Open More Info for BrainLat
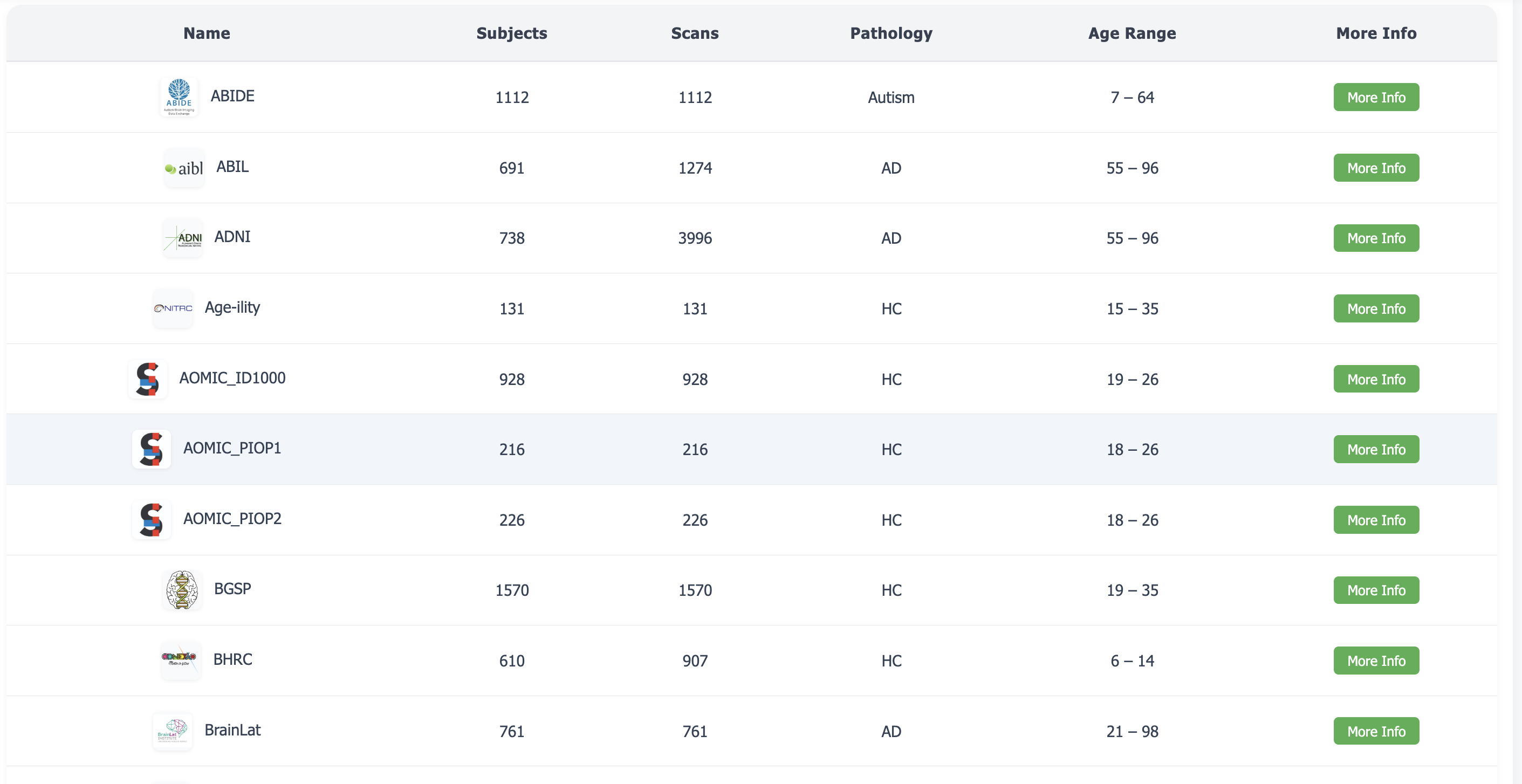This screenshot has width=1522, height=784. point(1376,731)
